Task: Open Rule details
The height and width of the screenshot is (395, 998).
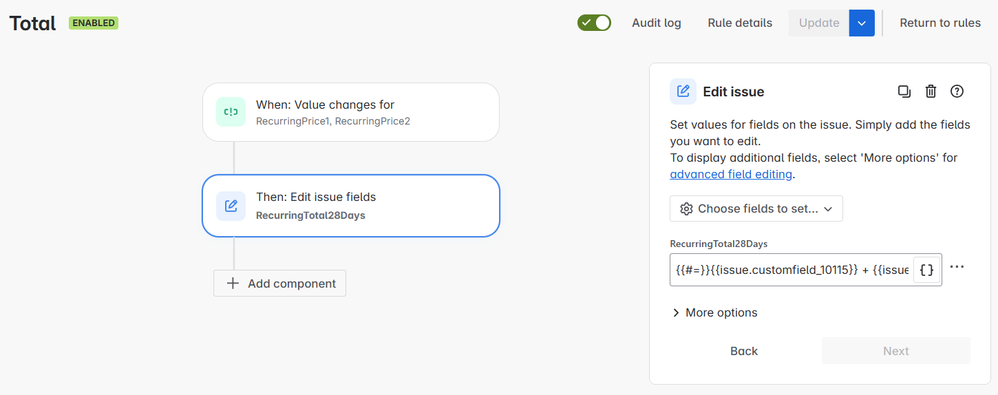Action: click(x=740, y=23)
